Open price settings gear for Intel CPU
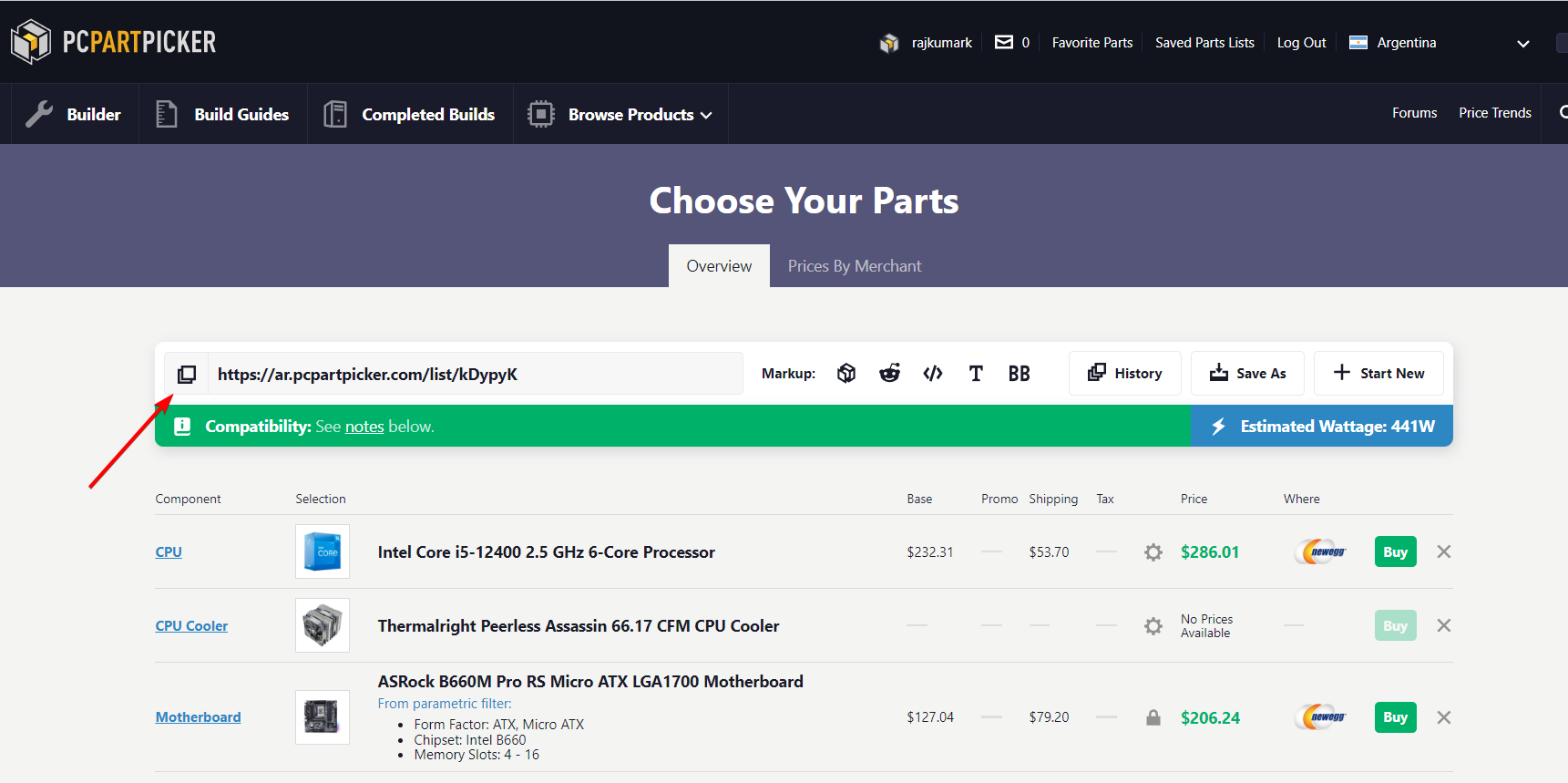 (x=1153, y=552)
